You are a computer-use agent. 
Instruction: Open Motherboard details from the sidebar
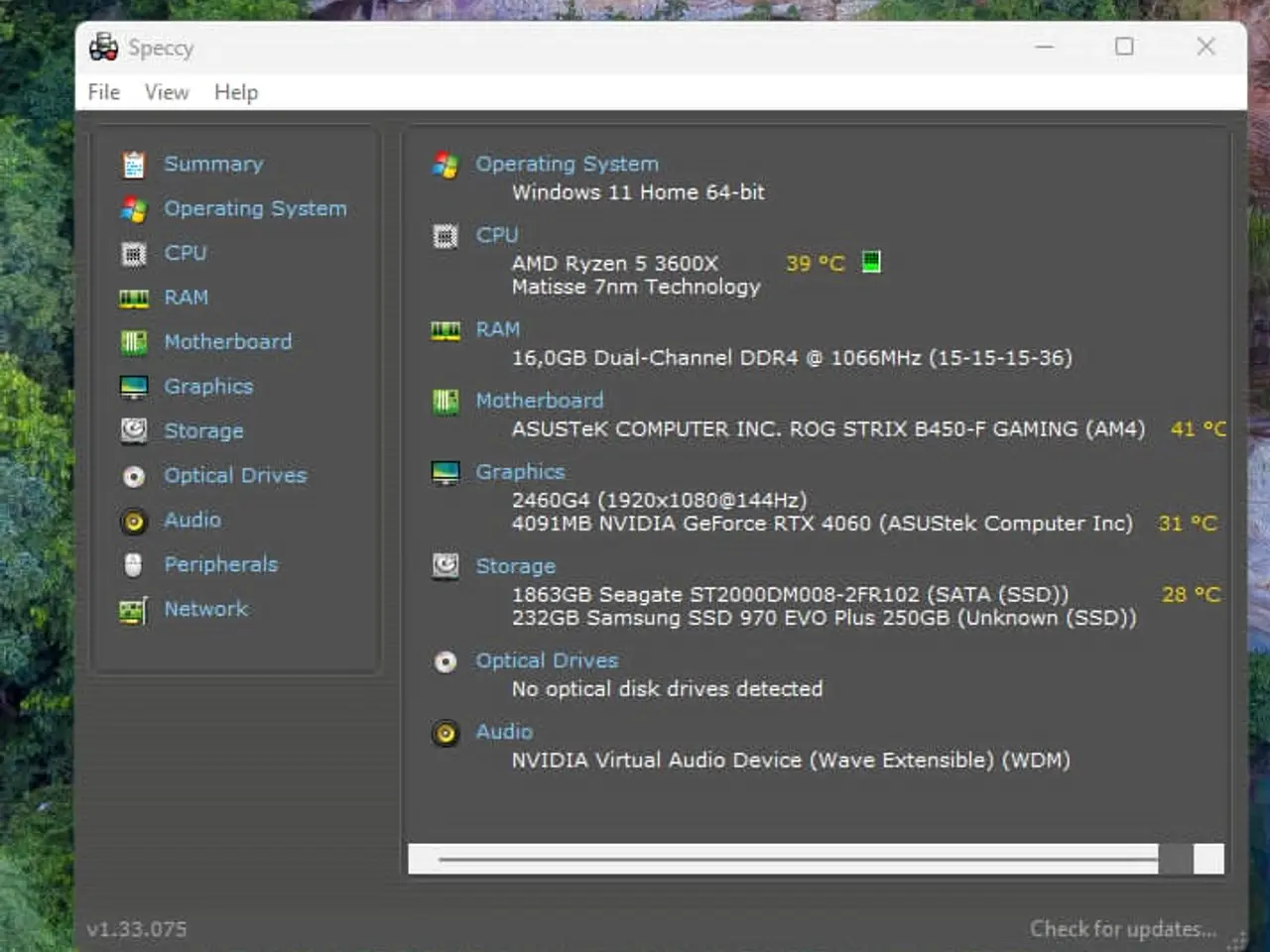pyautogui.click(x=228, y=341)
